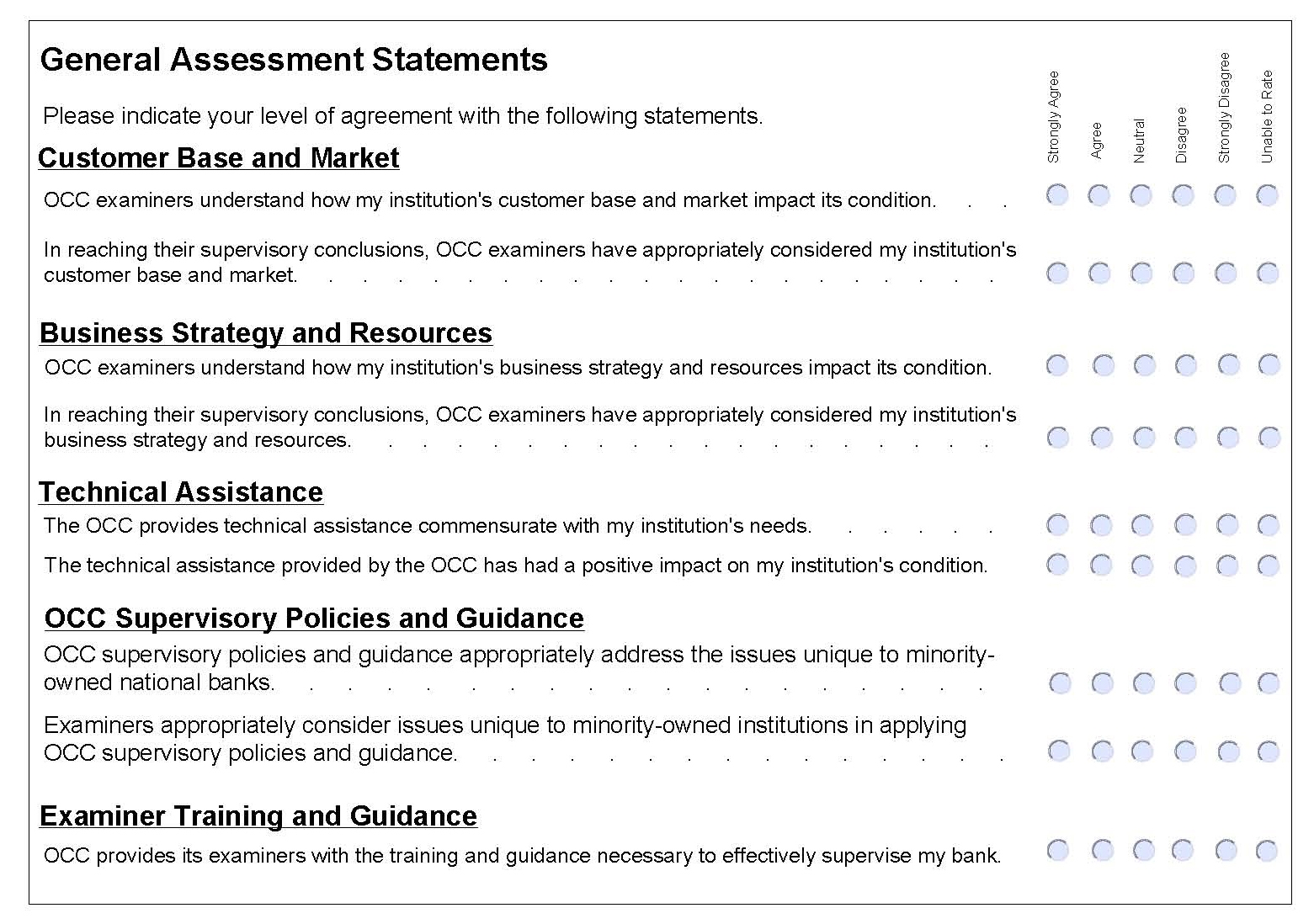Select Strongly Agree for examiner training and guidance
The height and width of the screenshot is (924, 1314).
[x=1058, y=851]
